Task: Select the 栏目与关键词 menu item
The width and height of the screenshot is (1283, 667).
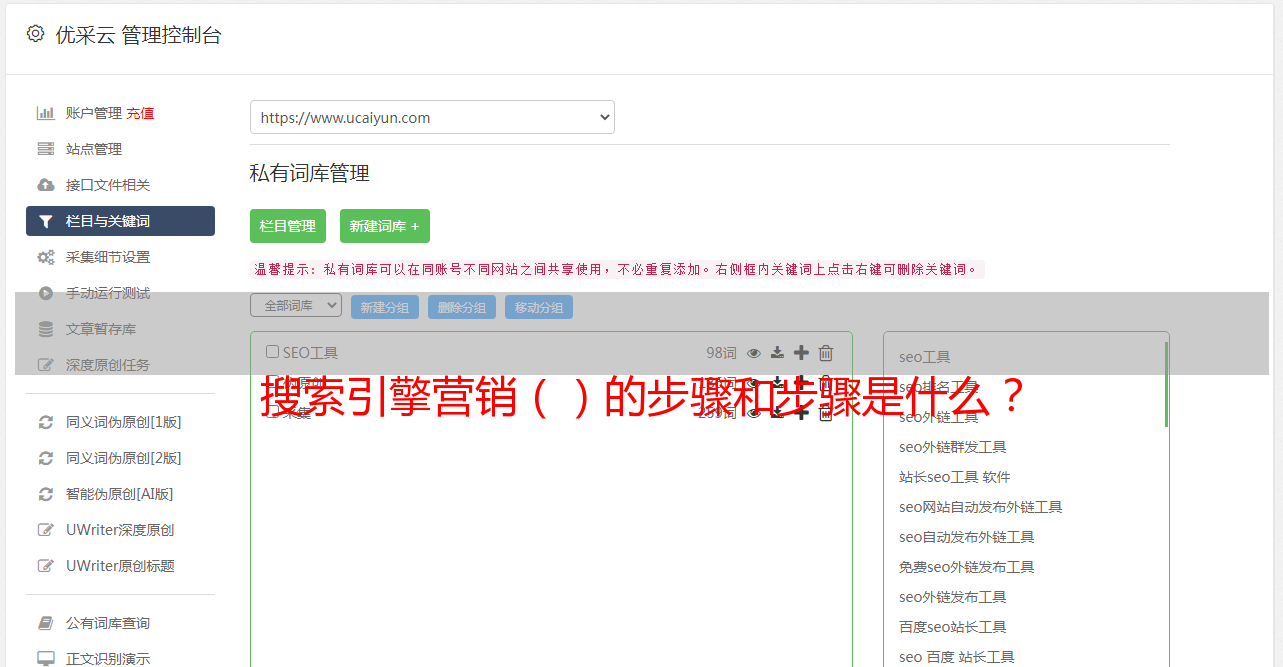Action: pos(120,221)
